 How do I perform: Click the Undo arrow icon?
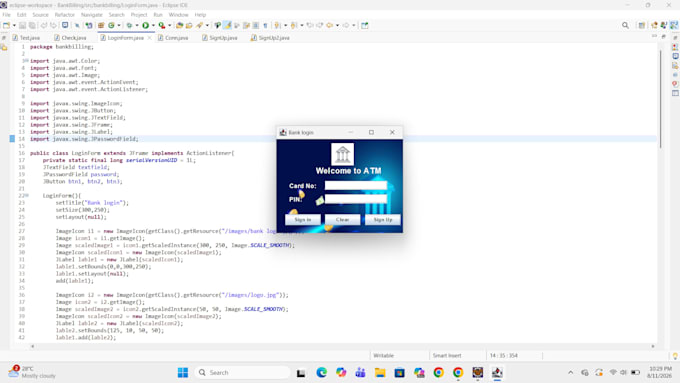[44, 26]
